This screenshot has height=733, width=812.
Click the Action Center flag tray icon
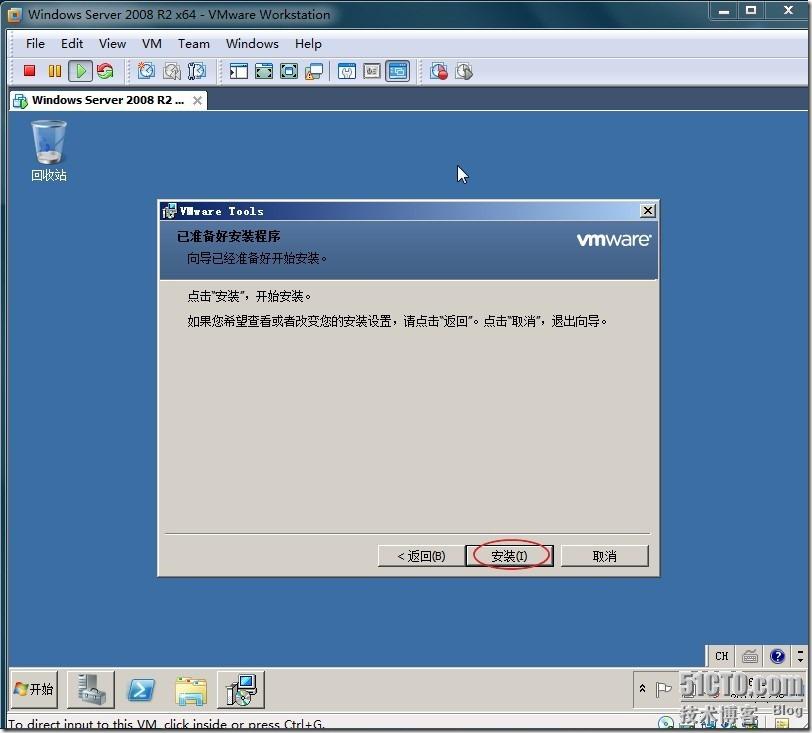[663, 689]
